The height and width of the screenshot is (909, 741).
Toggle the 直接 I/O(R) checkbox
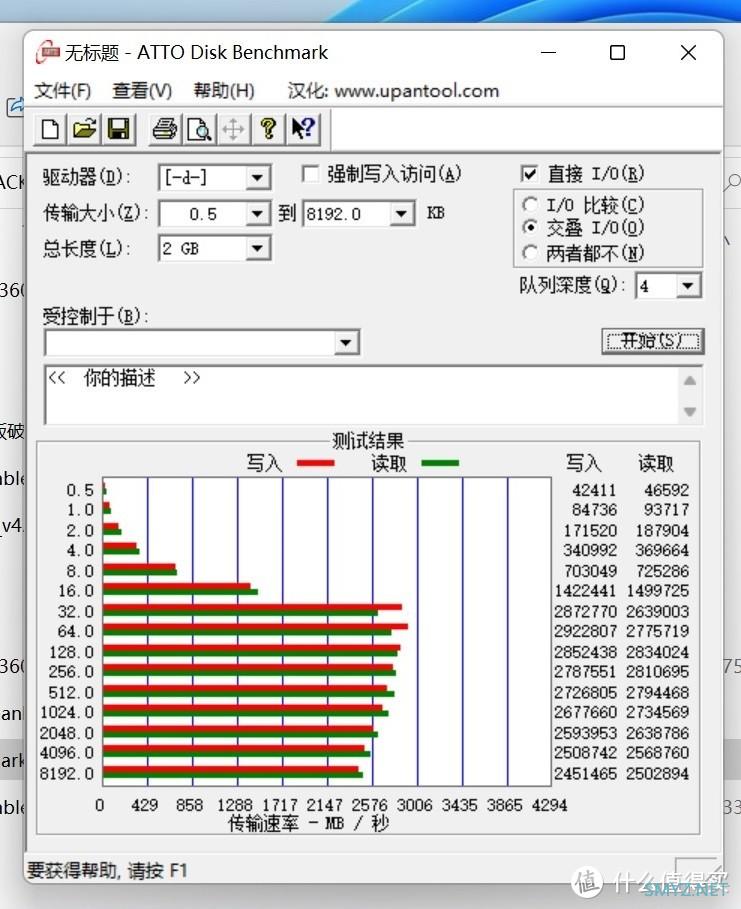(529, 174)
